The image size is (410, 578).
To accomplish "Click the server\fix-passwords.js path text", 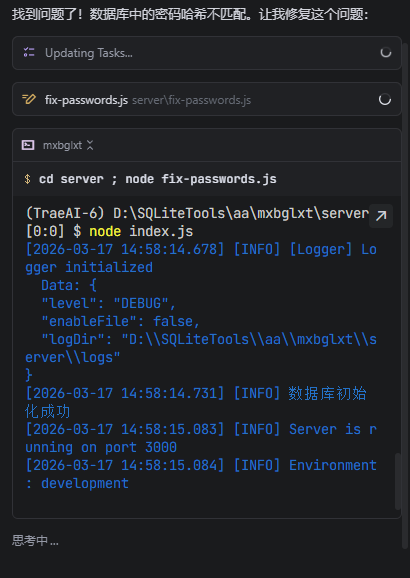I will 191,100.
